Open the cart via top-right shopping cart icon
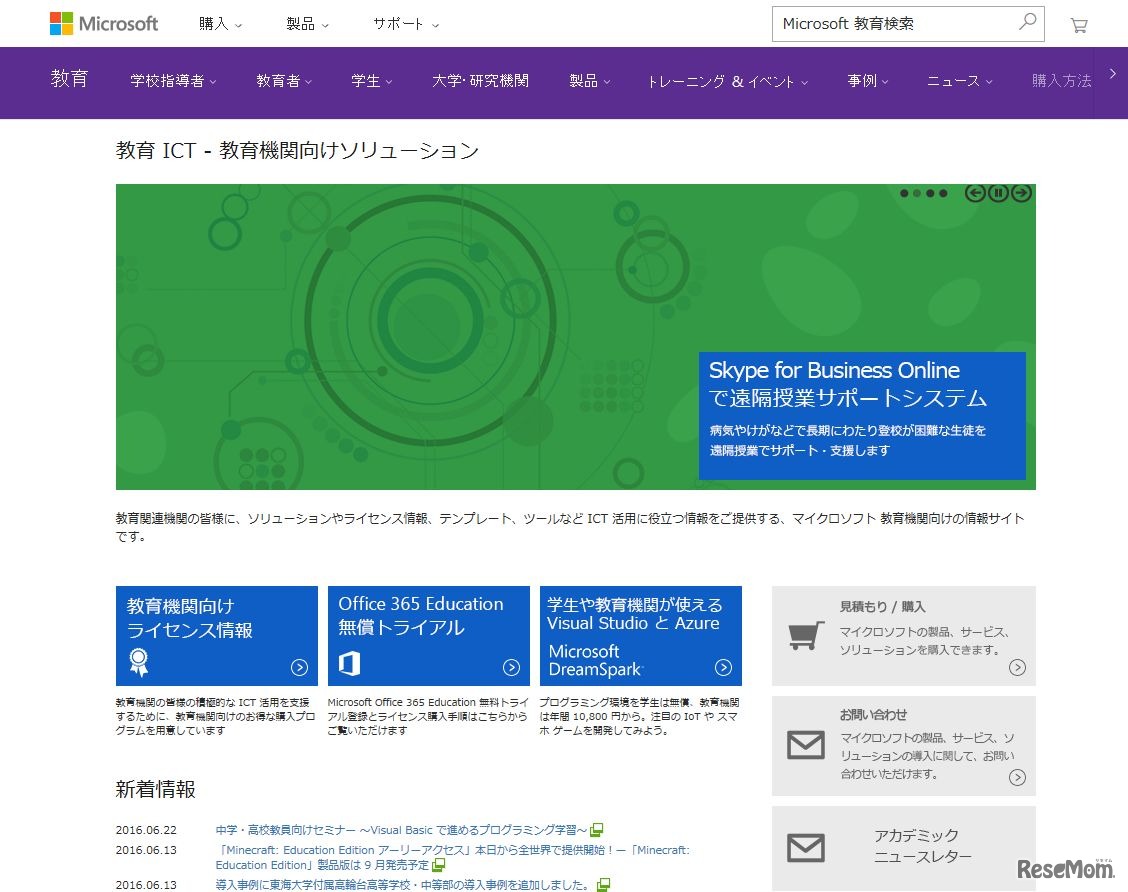This screenshot has height=892, width=1128. pos(1078,25)
